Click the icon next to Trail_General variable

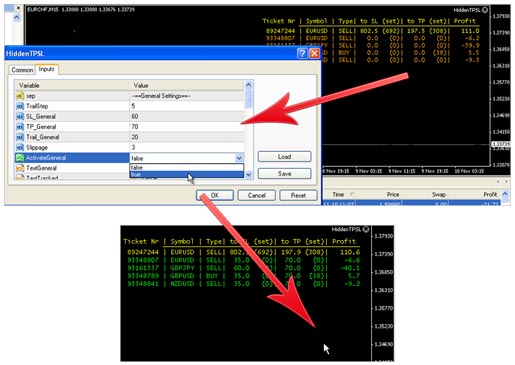tap(20, 137)
